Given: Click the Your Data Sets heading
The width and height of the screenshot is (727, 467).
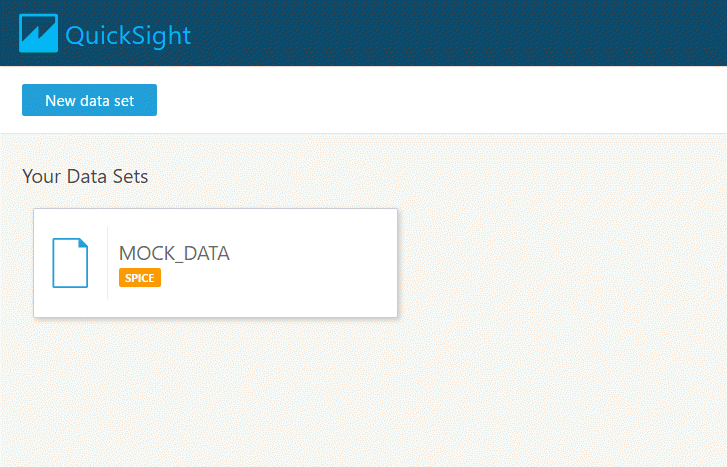Looking at the screenshot, I should (85, 176).
